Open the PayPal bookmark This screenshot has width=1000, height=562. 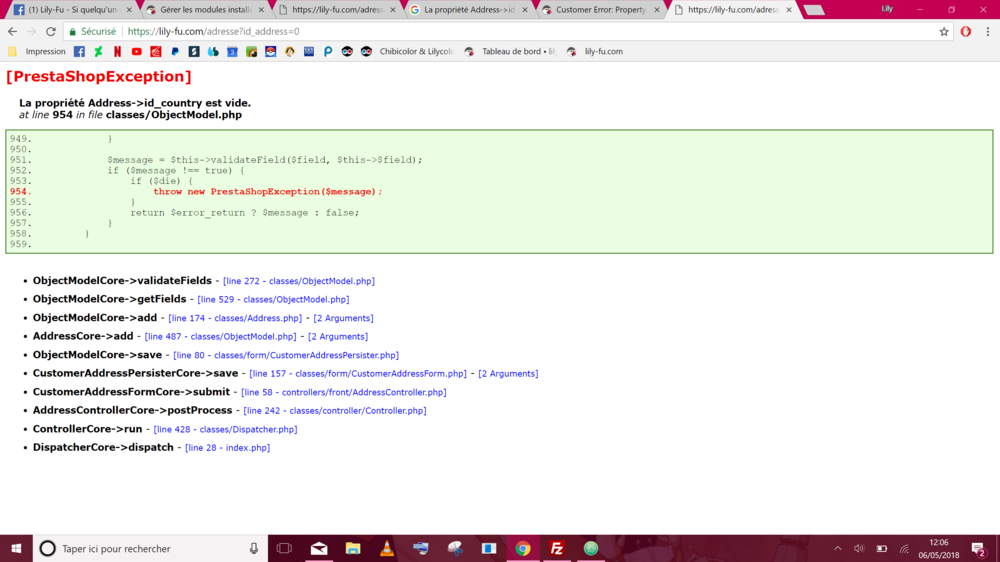(x=175, y=52)
